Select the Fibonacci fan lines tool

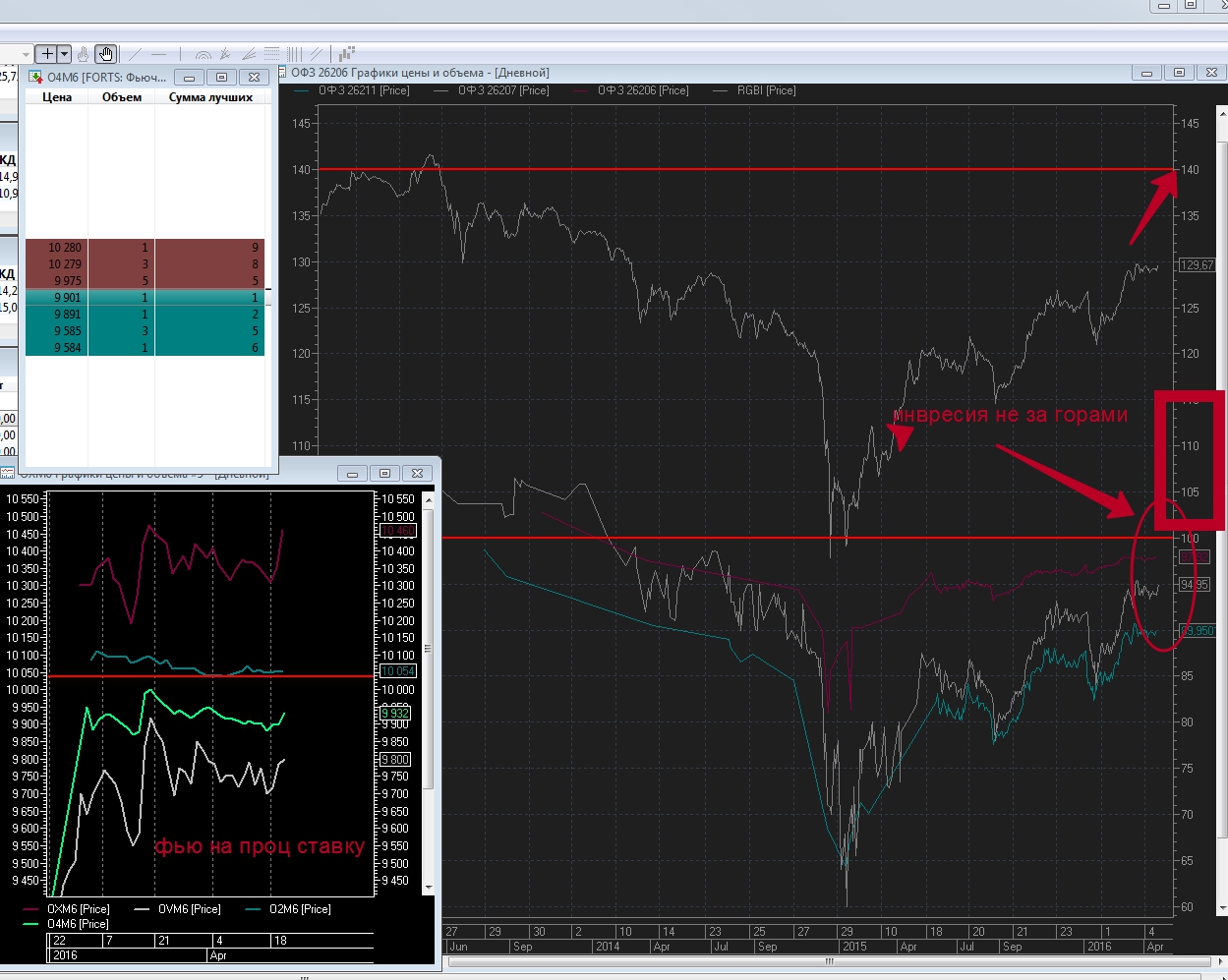click(249, 54)
